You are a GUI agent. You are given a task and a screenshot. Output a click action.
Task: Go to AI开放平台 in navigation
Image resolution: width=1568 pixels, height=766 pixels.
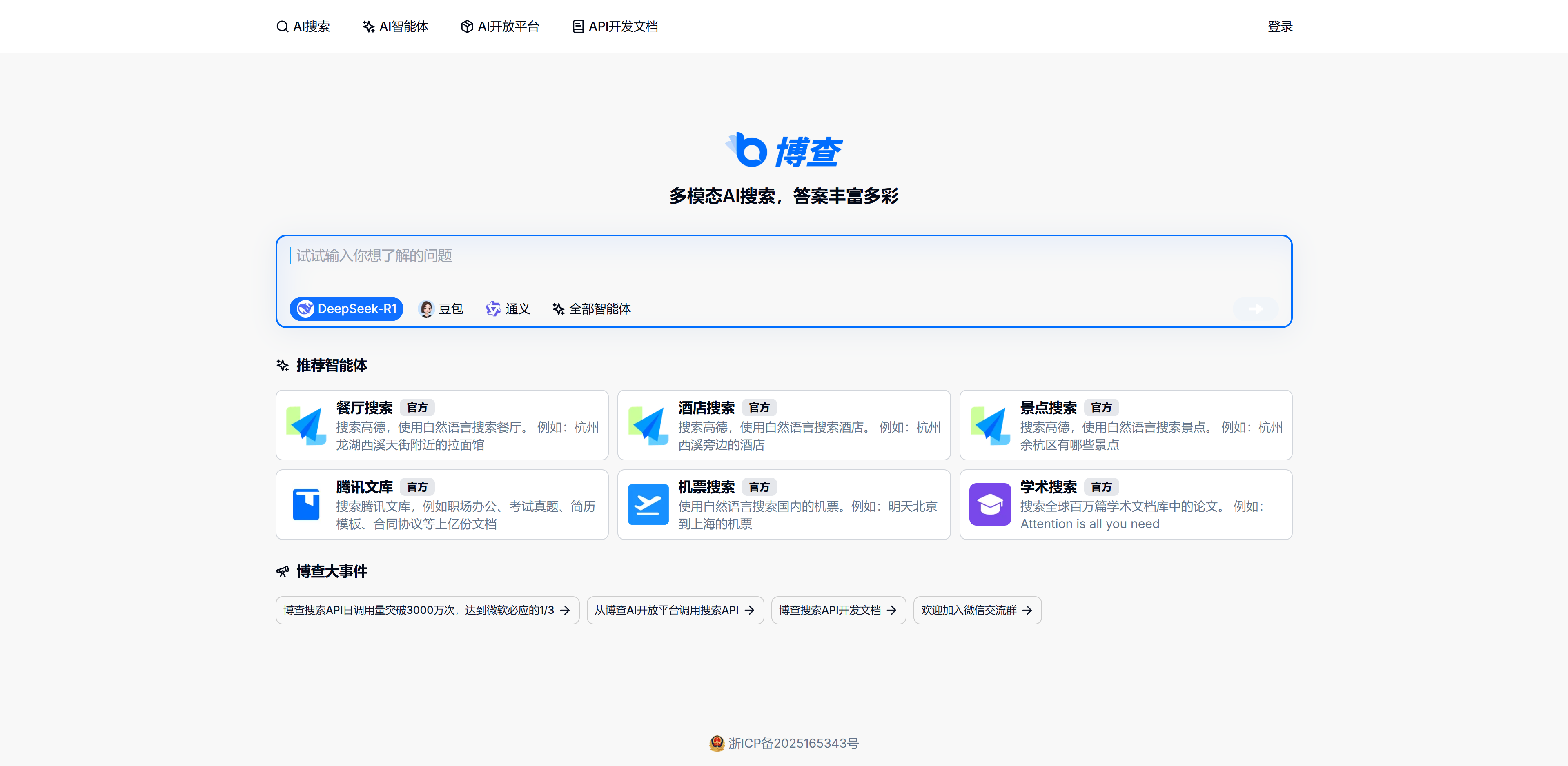point(500,27)
